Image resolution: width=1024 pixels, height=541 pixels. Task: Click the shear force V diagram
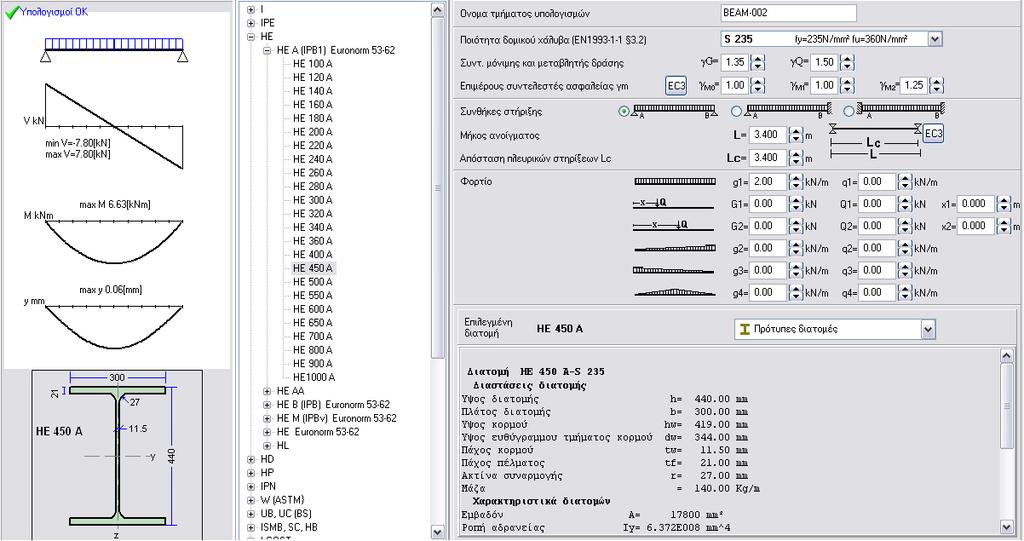114,126
